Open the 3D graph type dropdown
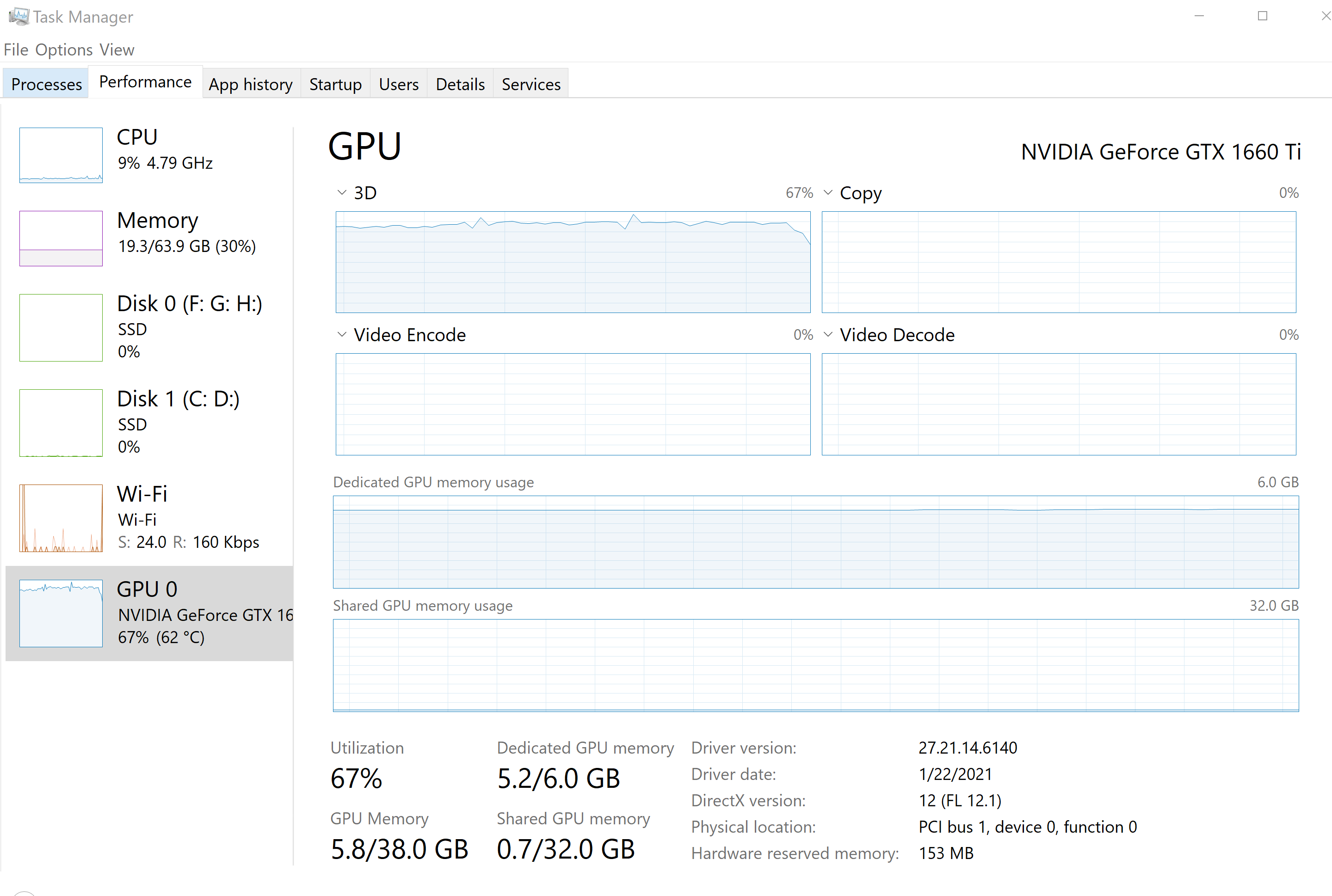1332x896 pixels. pos(341,192)
